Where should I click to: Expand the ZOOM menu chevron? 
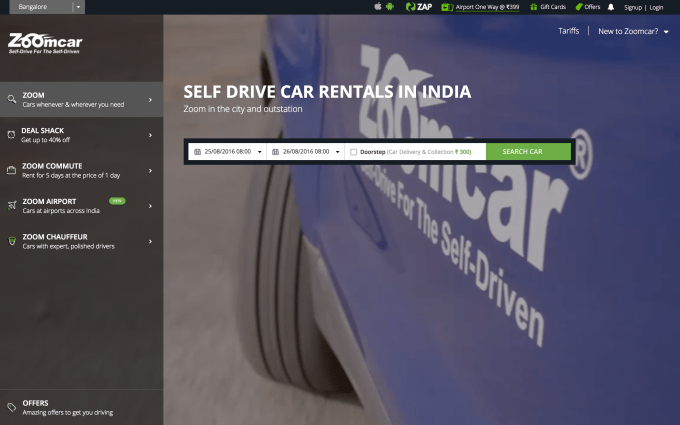pyautogui.click(x=150, y=100)
